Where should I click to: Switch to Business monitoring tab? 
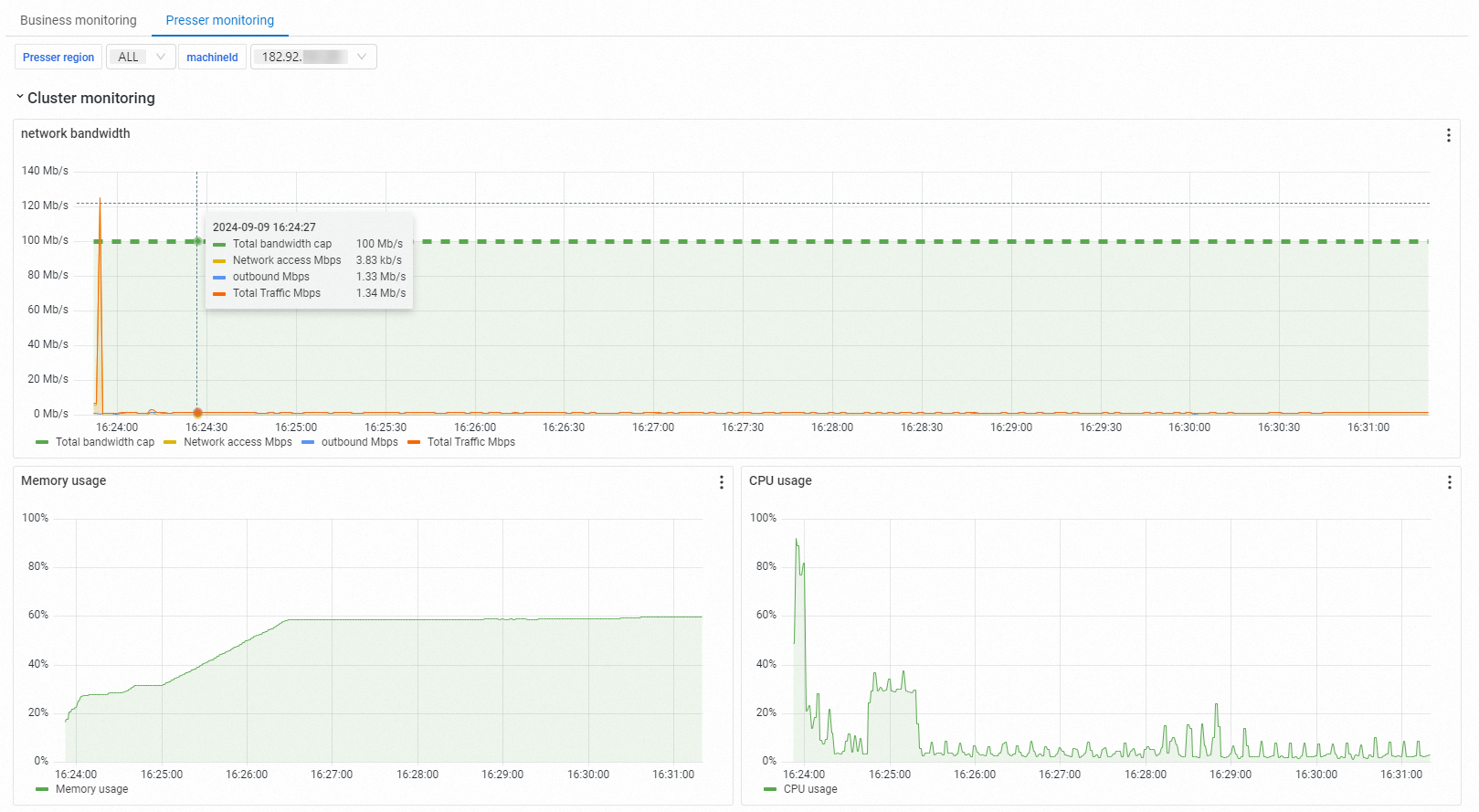pos(79,20)
